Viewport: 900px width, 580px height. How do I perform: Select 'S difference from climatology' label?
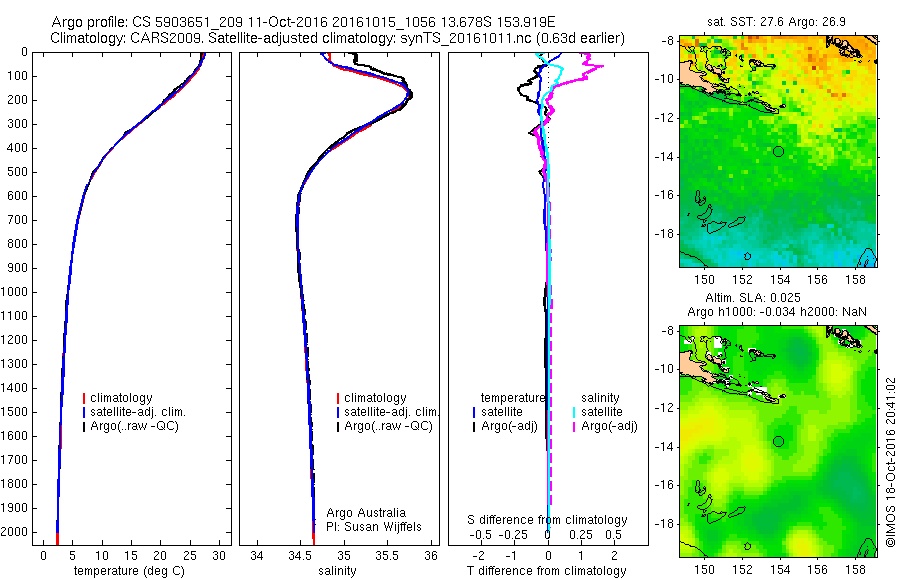547,520
